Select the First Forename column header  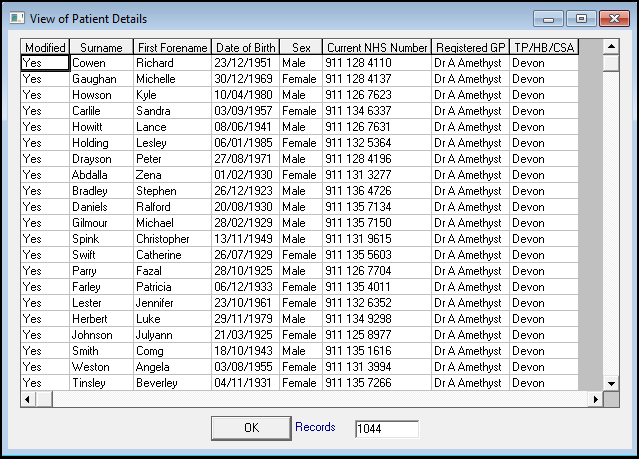coord(172,47)
